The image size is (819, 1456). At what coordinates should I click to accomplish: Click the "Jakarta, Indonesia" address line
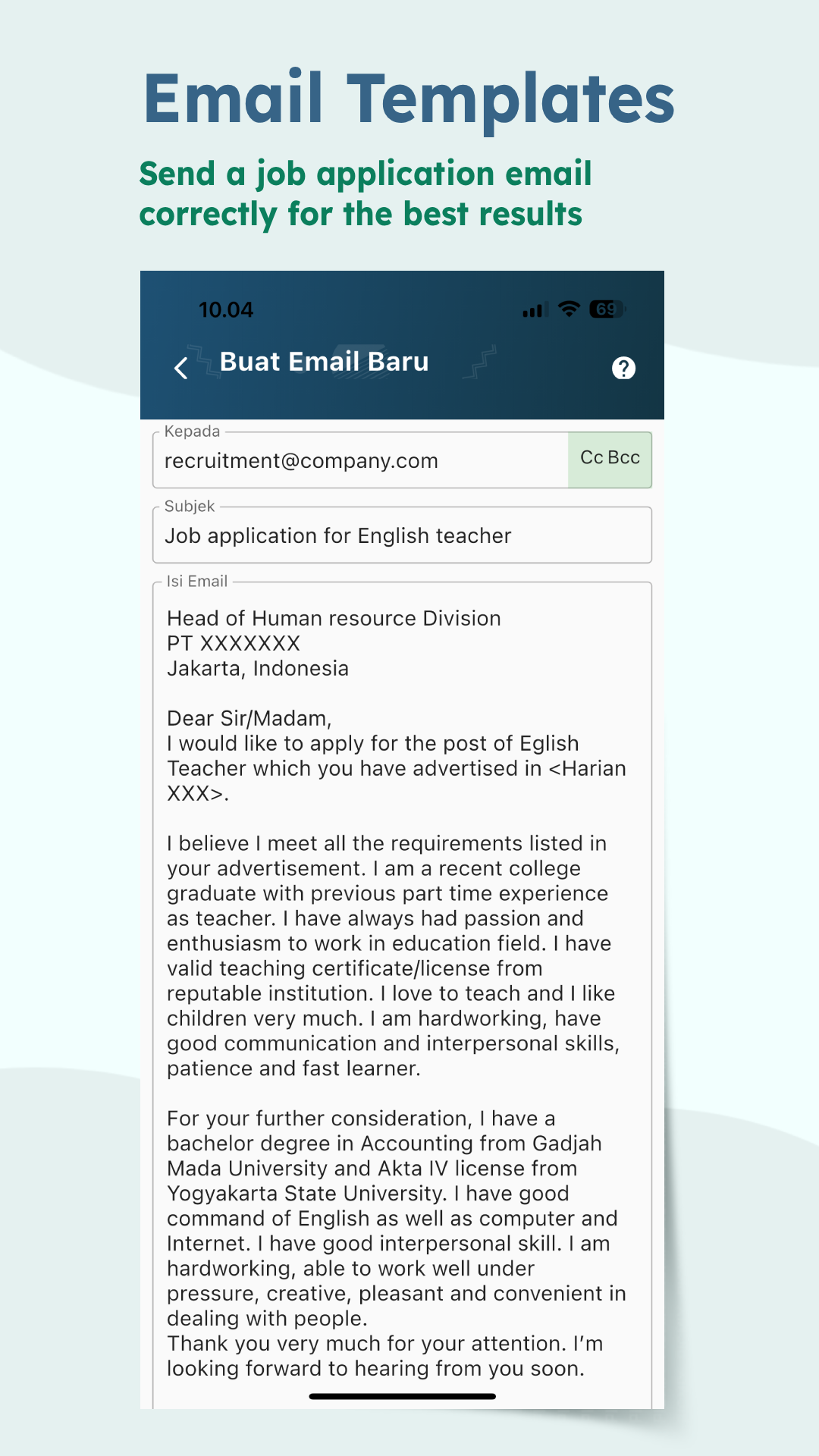point(258,668)
